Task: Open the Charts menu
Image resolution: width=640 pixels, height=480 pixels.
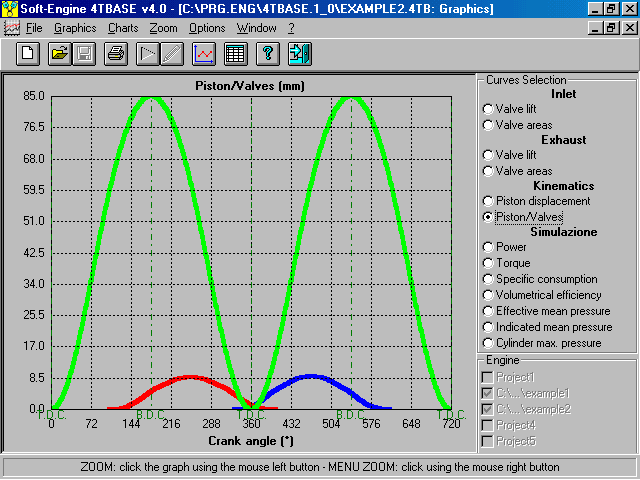Action: tap(123, 28)
